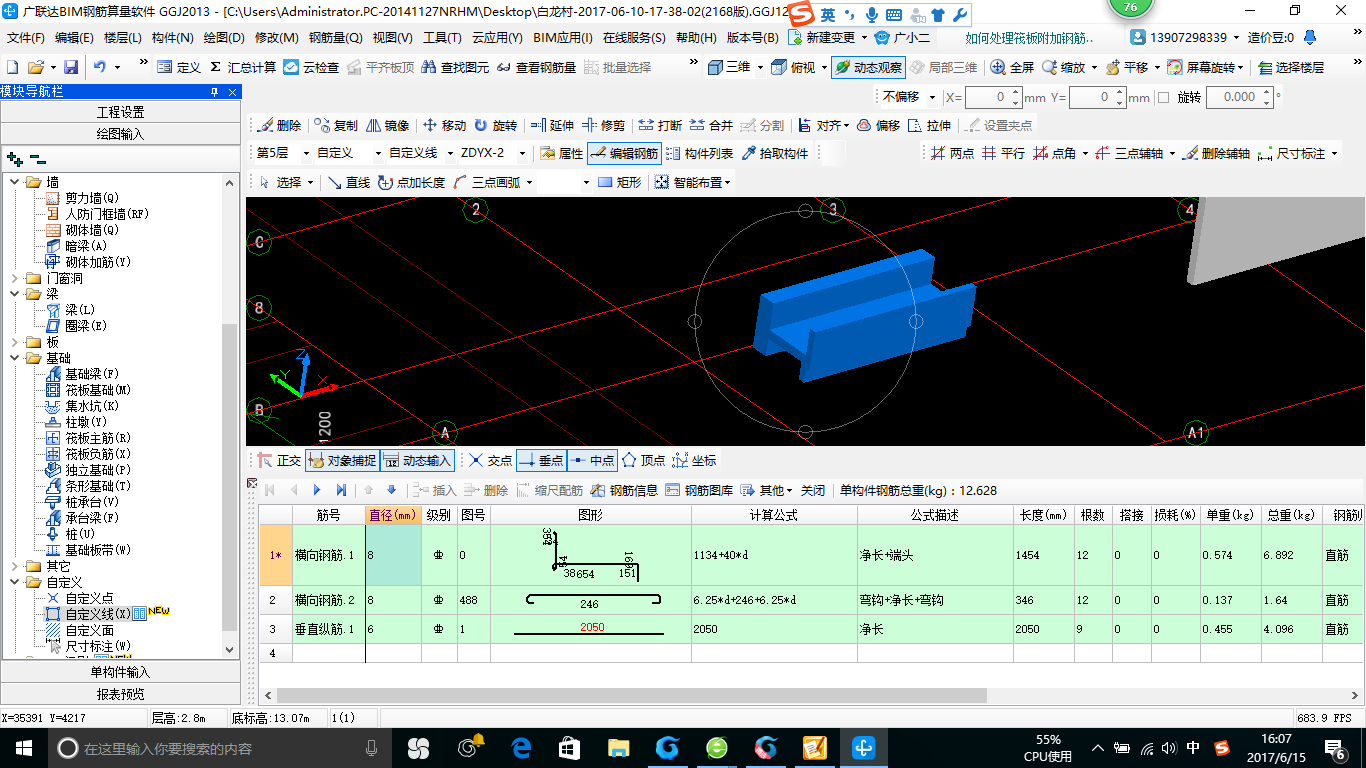Toggle 动态观察 dynamic orbit view
This screenshot has width=1366, height=768.
click(868, 67)
